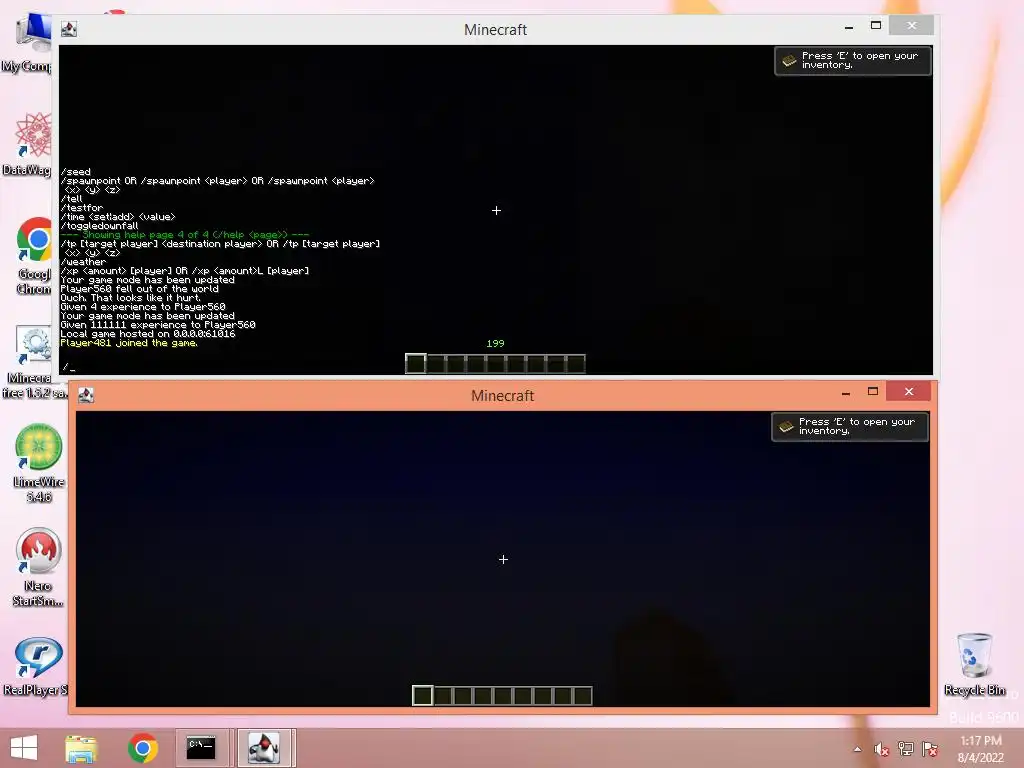Maximize the top Minecraft window
Viewport: 1024px width, 768px height.
[876, 25]
